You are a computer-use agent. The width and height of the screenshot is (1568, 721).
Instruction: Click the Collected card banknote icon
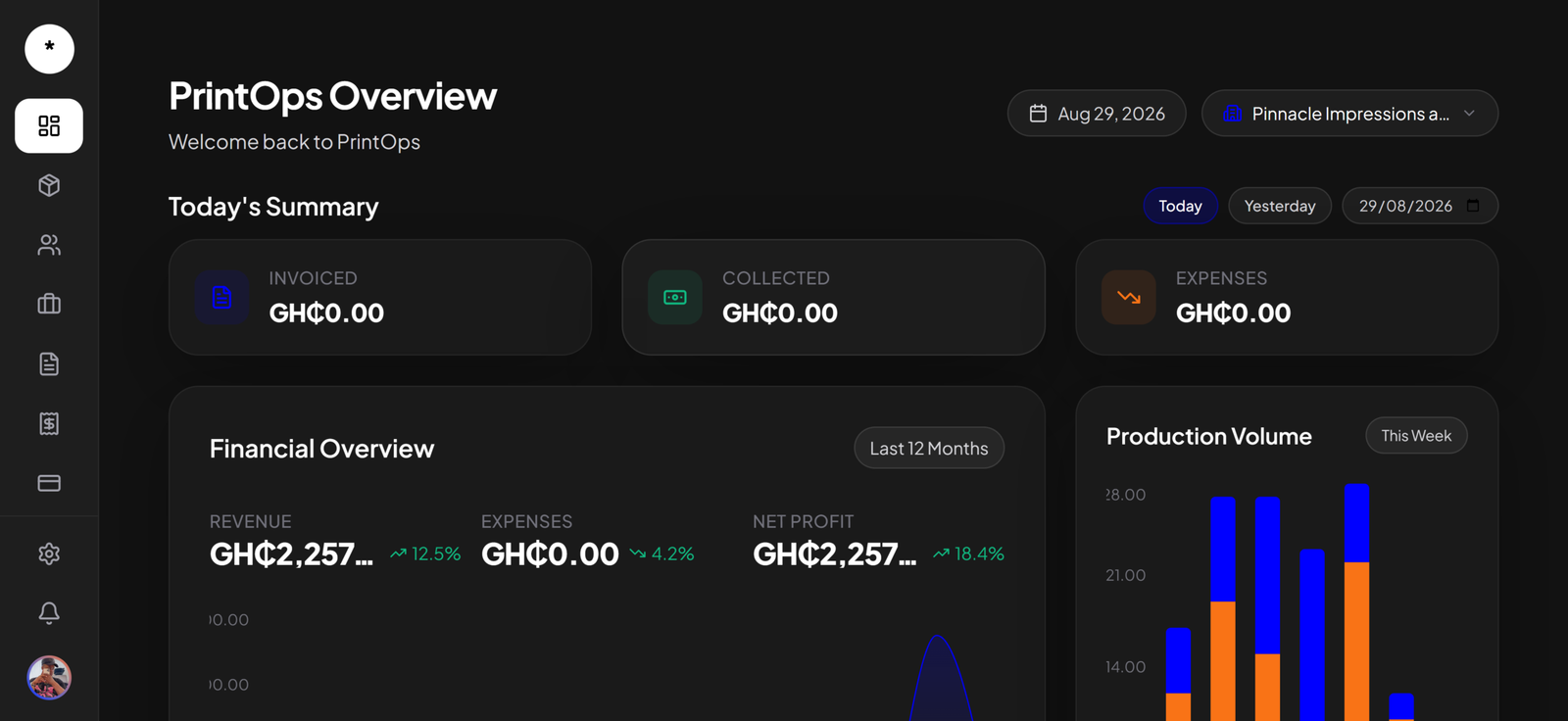click(x=675, y=297)
